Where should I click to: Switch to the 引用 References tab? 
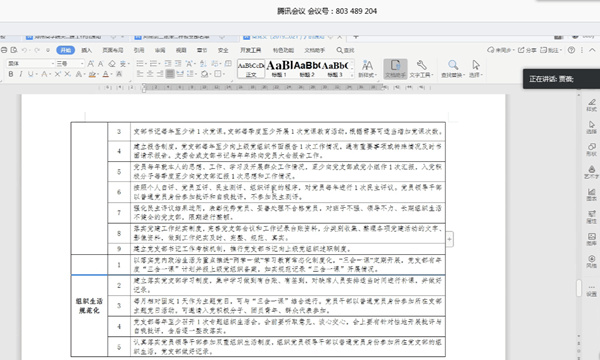click(139, 50)
